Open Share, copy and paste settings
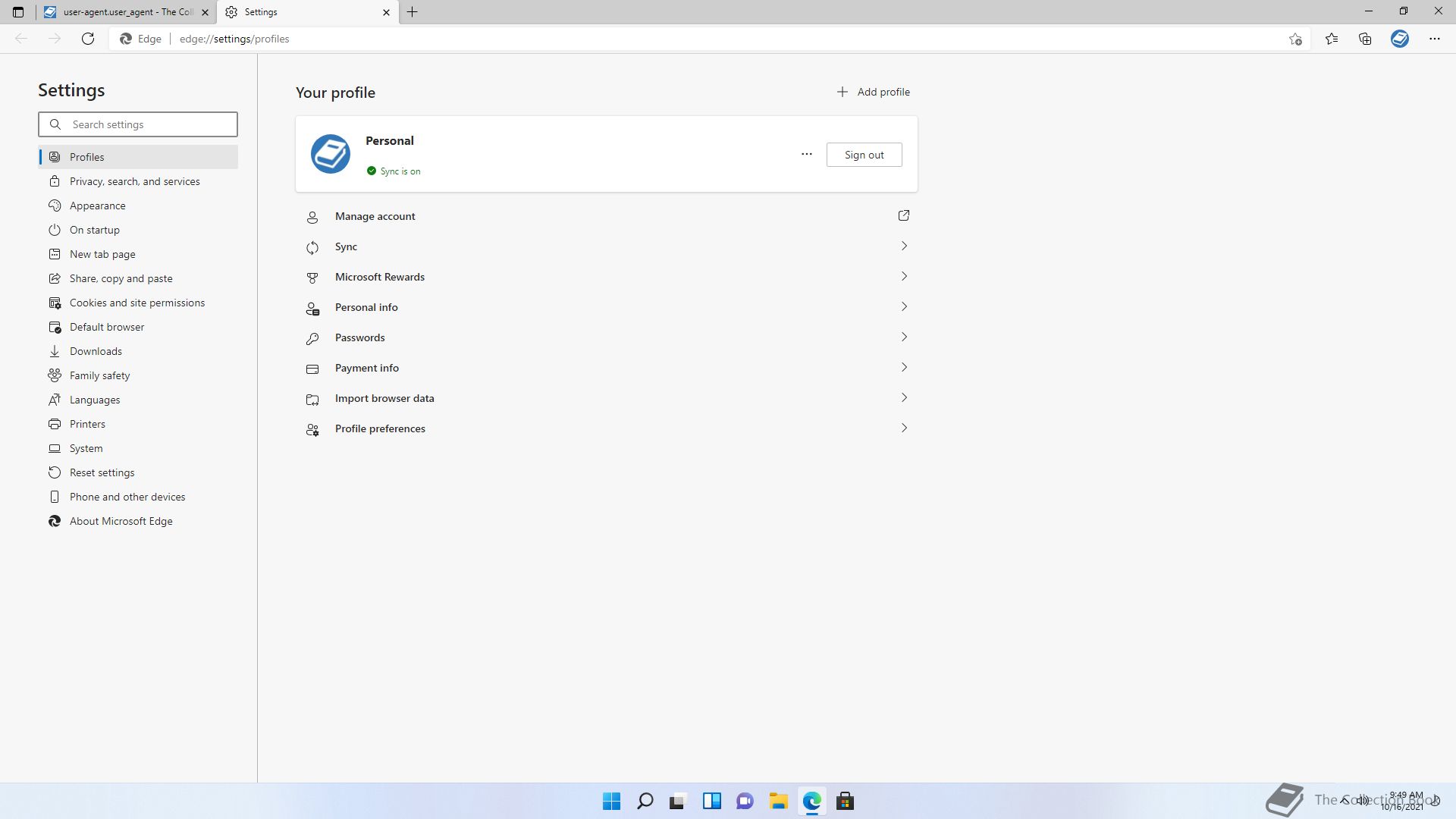 click(x=138, y=278)
